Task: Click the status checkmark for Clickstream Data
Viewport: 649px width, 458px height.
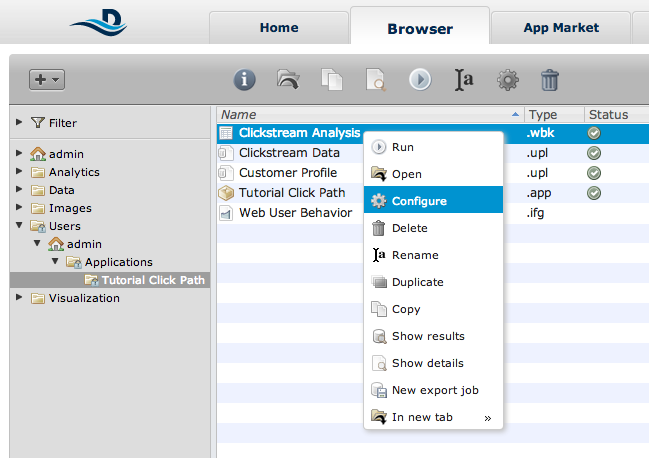Action: [594, 153]
